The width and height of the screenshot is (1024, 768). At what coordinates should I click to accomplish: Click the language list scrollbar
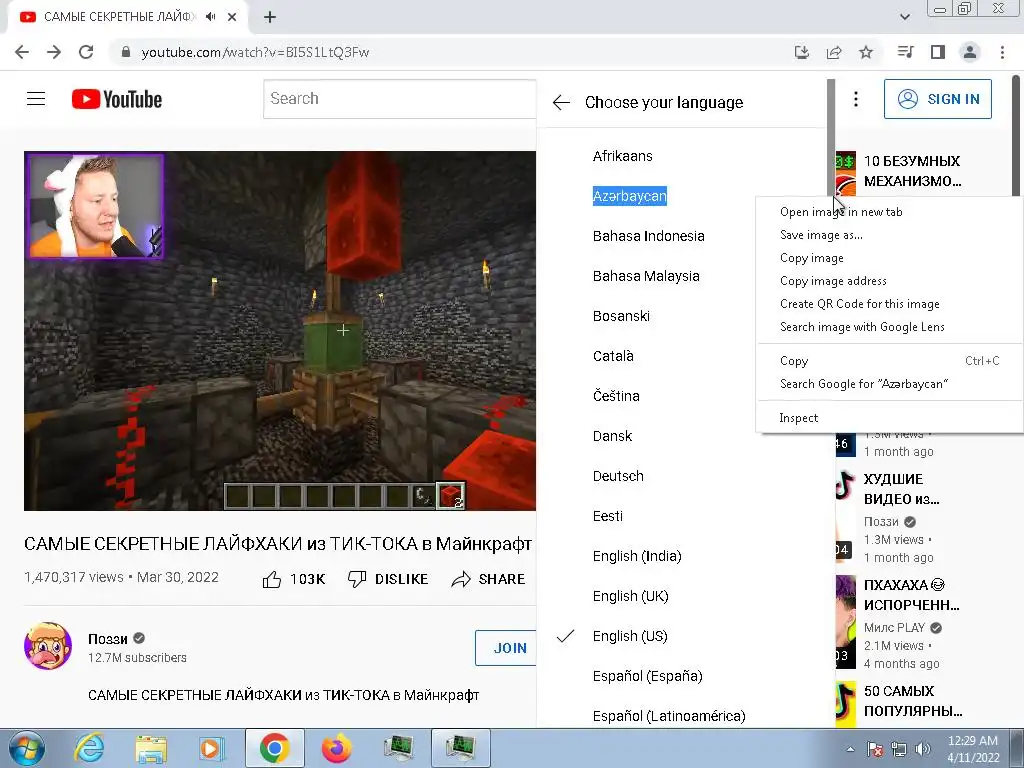tap(831, 137)
